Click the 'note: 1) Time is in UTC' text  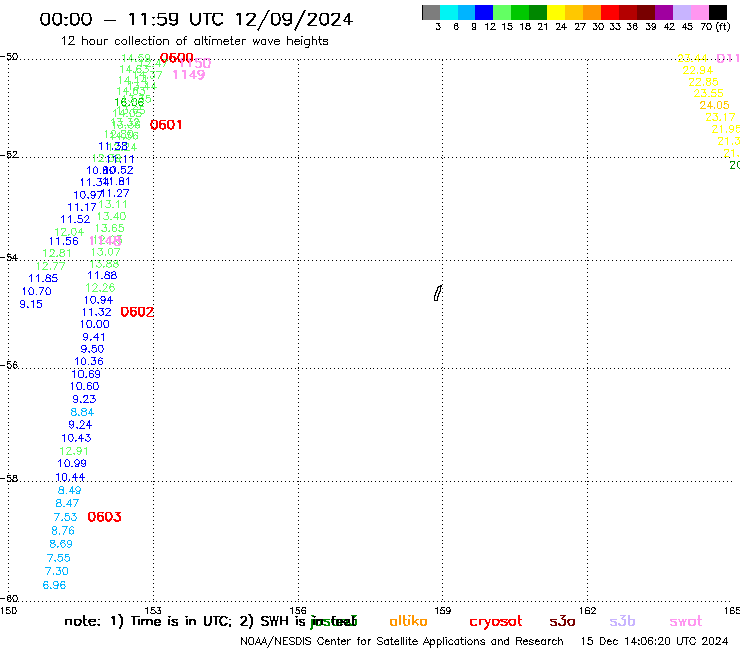[x=147, y=621]
